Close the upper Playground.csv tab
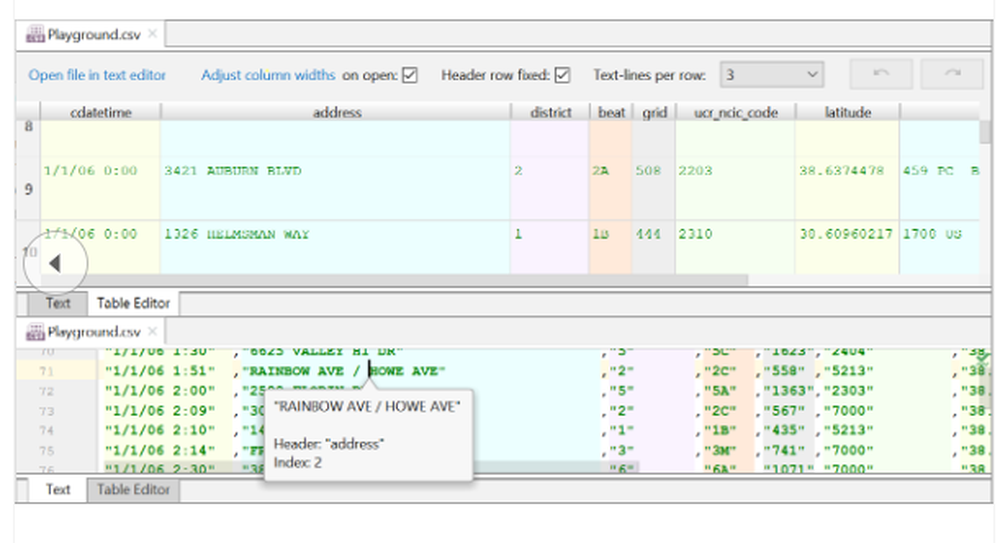 152,33
